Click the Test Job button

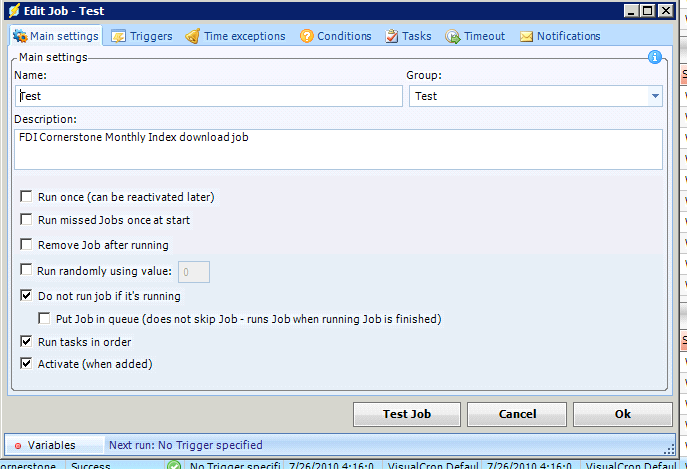click(407, 414)
